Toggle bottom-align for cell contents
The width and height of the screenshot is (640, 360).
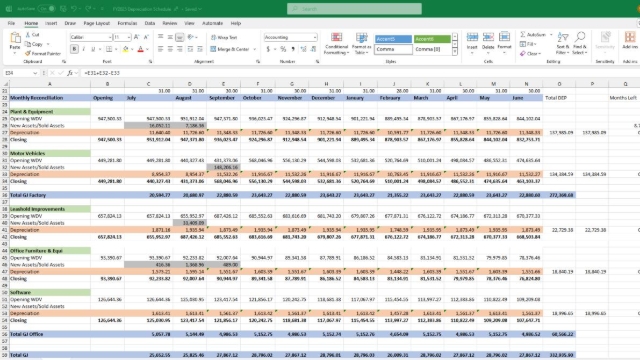(x=180, y=37)
